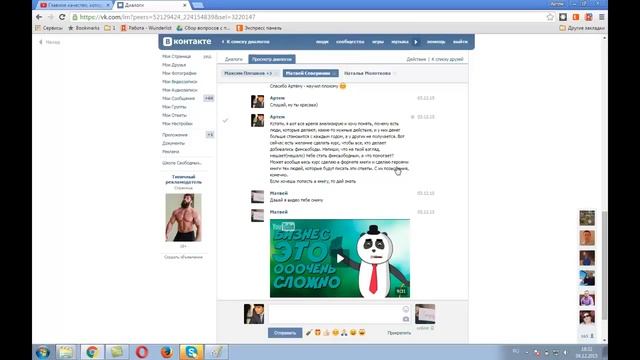Screen dimensions: 640x360
Task: Open Windows Start menu
Action: 42,352
